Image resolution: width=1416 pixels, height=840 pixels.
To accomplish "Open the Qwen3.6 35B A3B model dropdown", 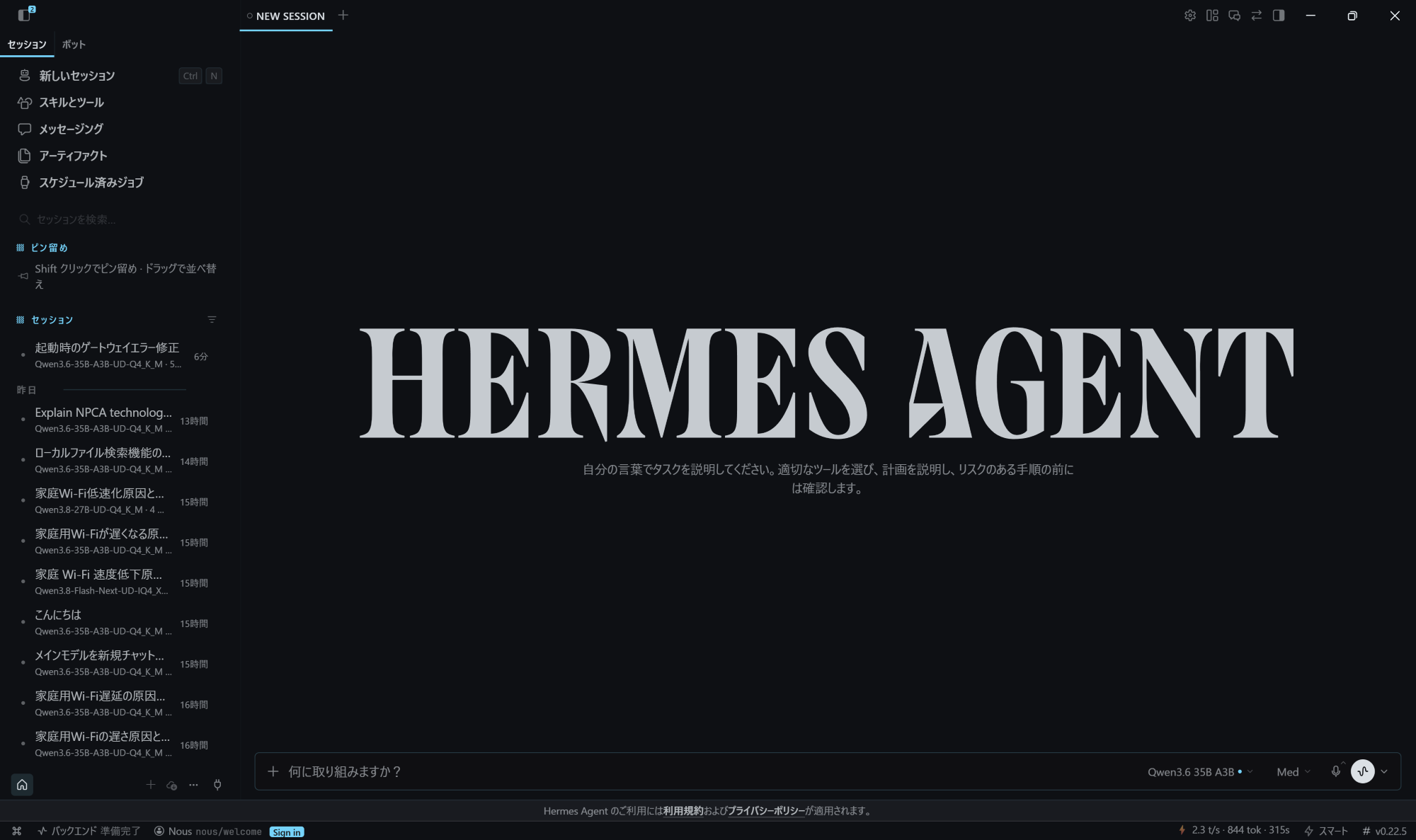I will [x=1200, y=772].
